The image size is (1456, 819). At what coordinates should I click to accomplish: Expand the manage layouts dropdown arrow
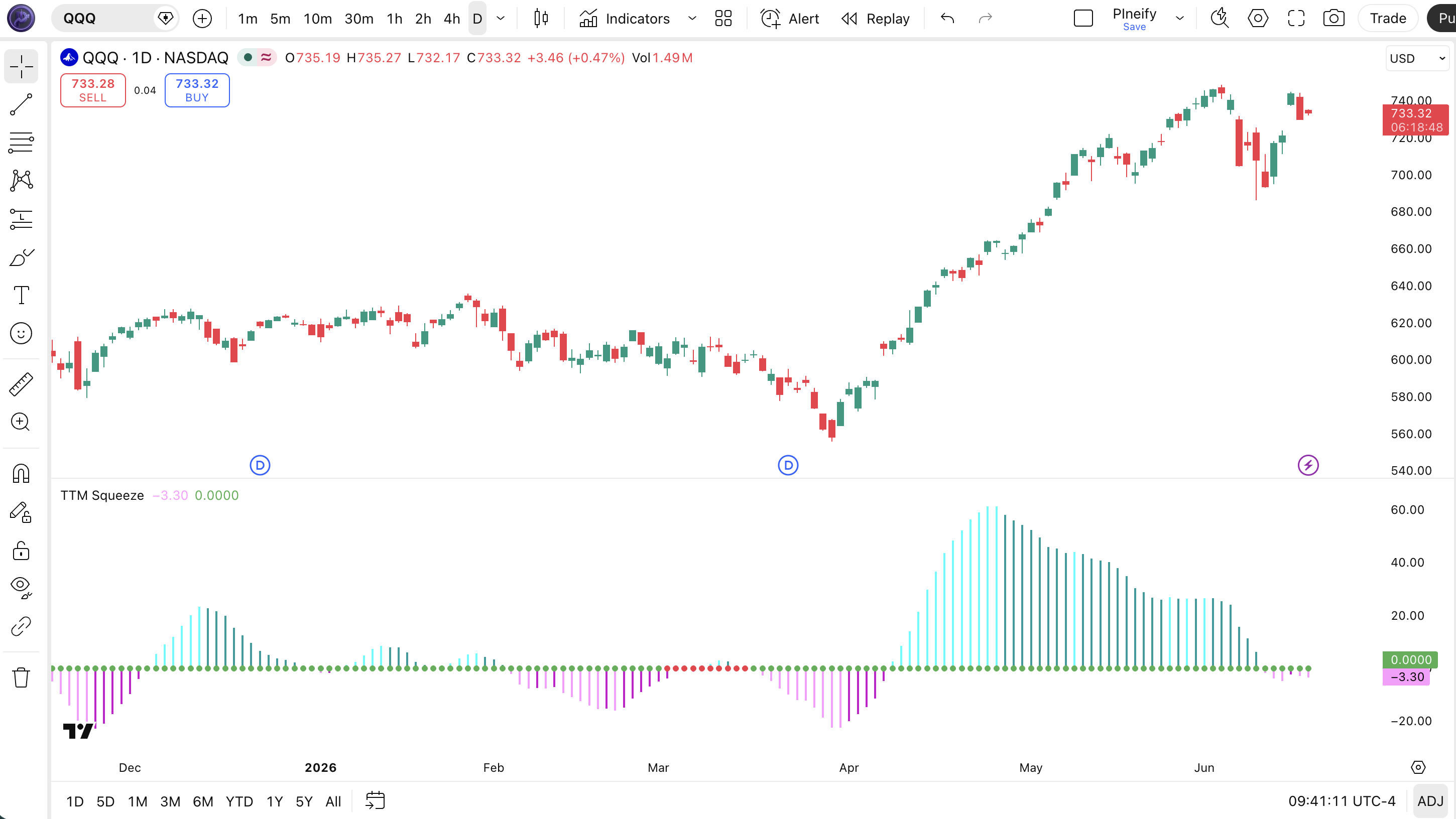tap(1179, 19)
